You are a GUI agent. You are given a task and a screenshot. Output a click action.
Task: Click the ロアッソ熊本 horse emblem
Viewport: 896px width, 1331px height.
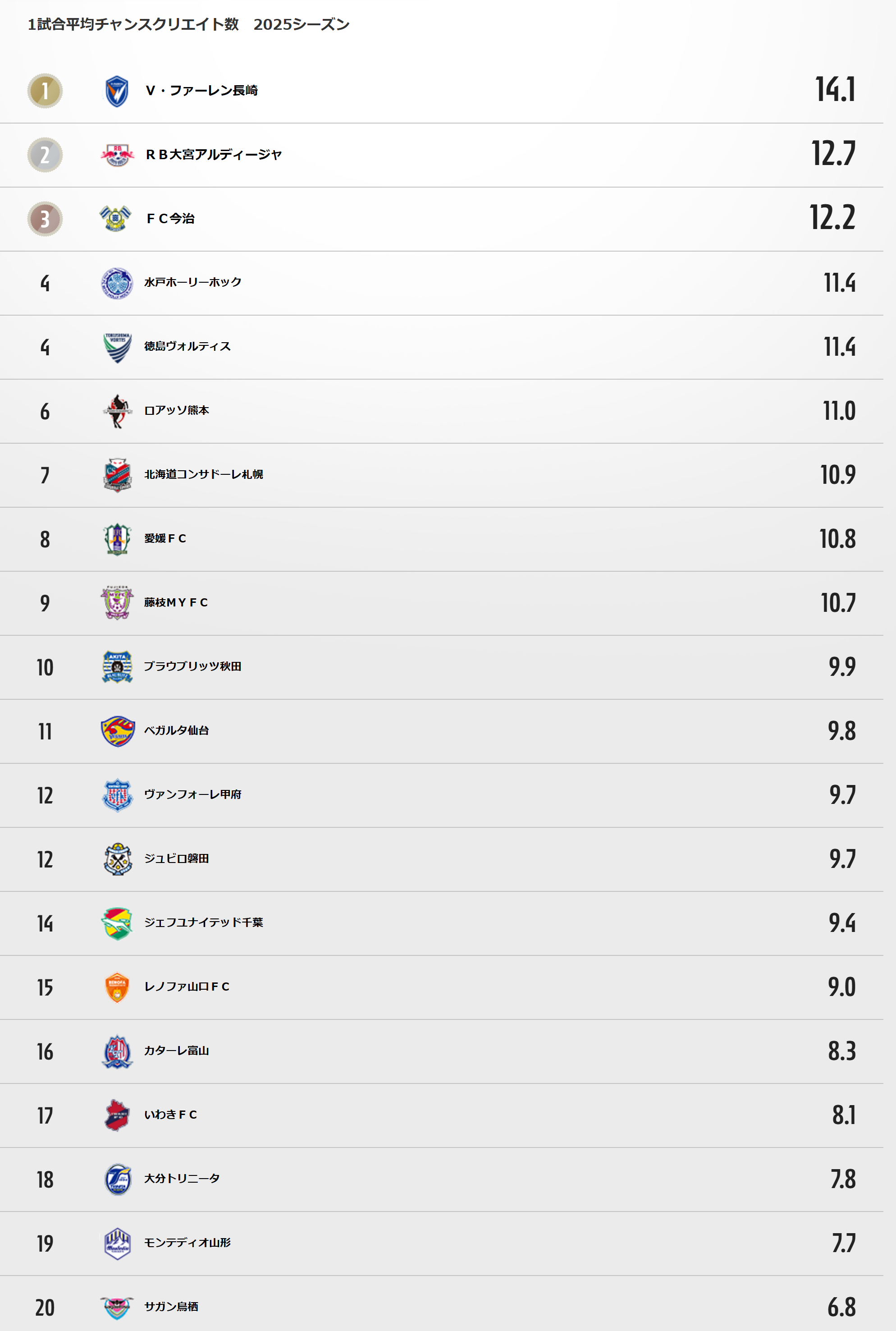pos(117,411)
